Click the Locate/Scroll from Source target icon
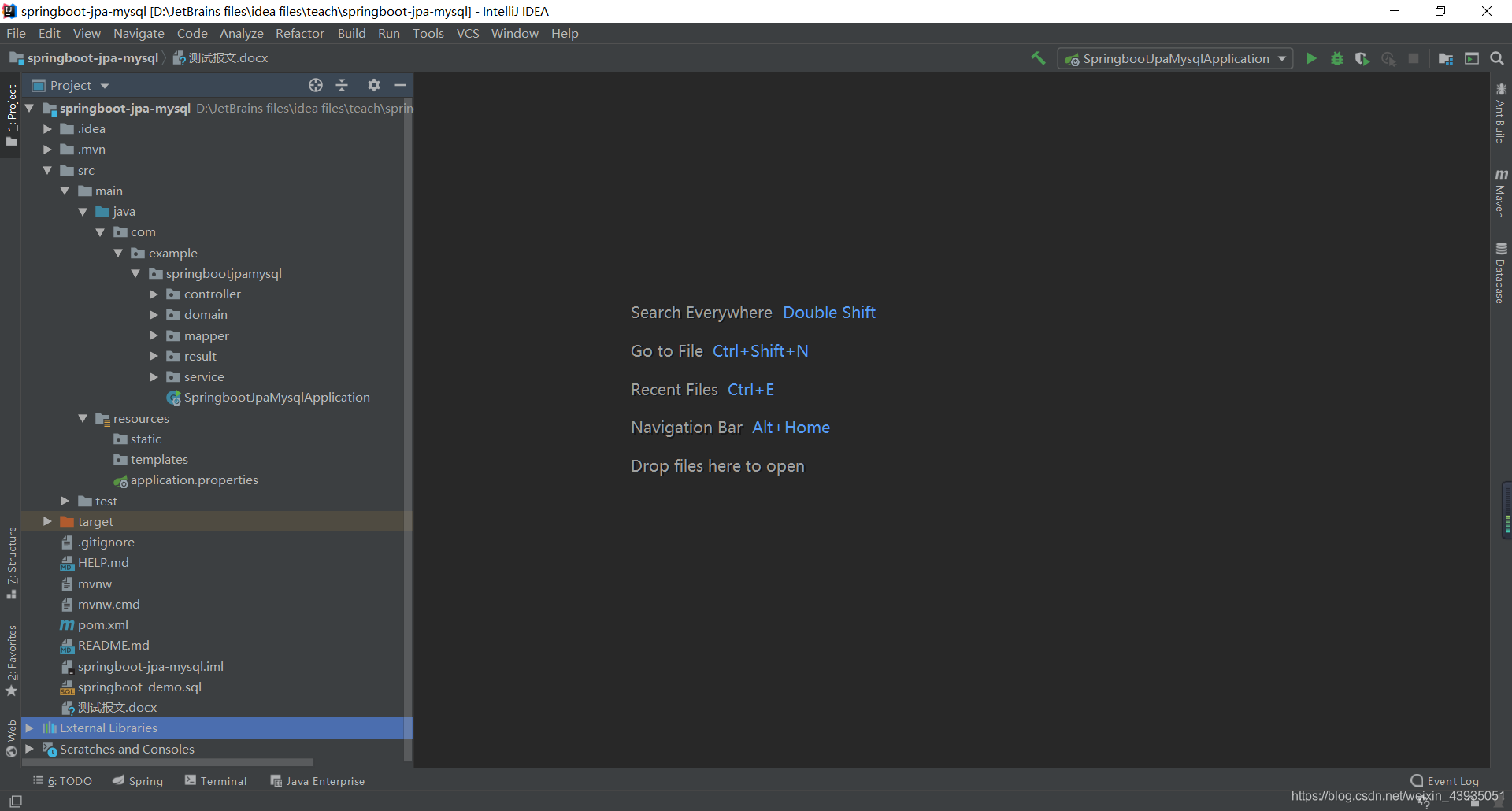The image size is (1512, 811). [x=316, y=85]
